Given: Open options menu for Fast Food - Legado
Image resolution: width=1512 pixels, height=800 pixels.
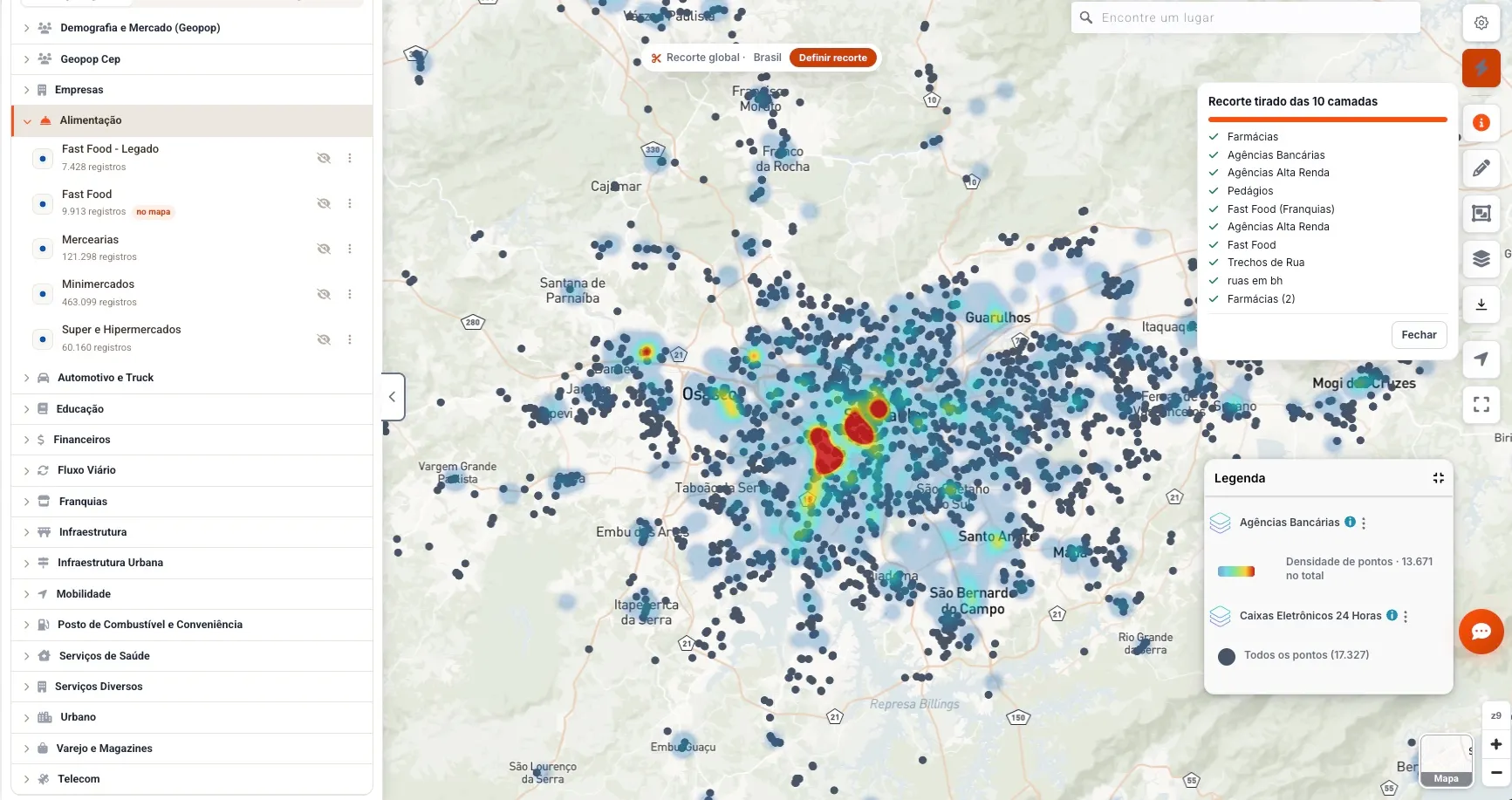Looking at the screenshot, I should click(350, 158).
